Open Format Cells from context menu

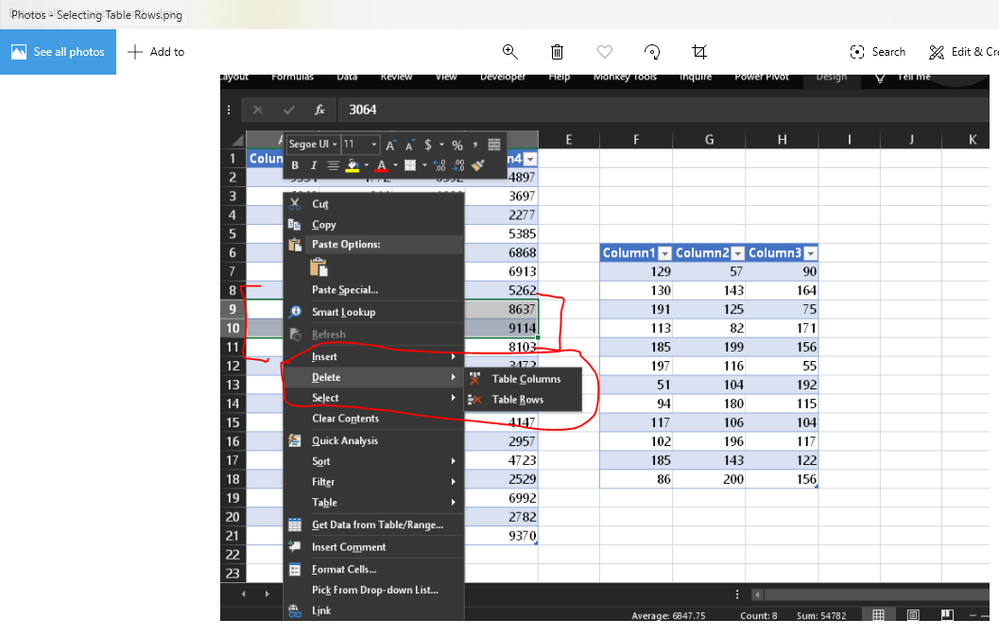373,569
